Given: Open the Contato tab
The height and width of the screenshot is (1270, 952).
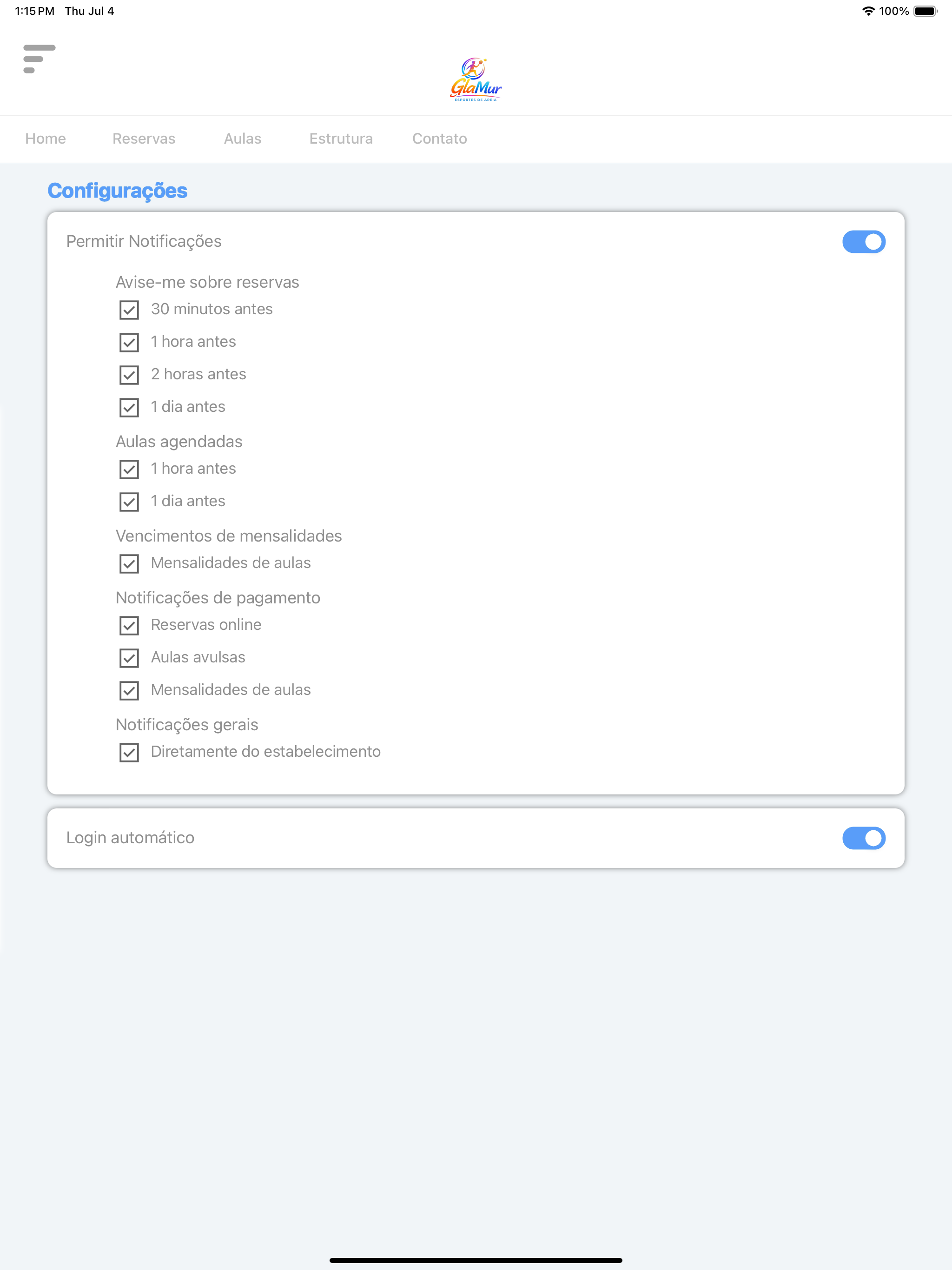Looking at the screenshot, I should coord(439,139).
